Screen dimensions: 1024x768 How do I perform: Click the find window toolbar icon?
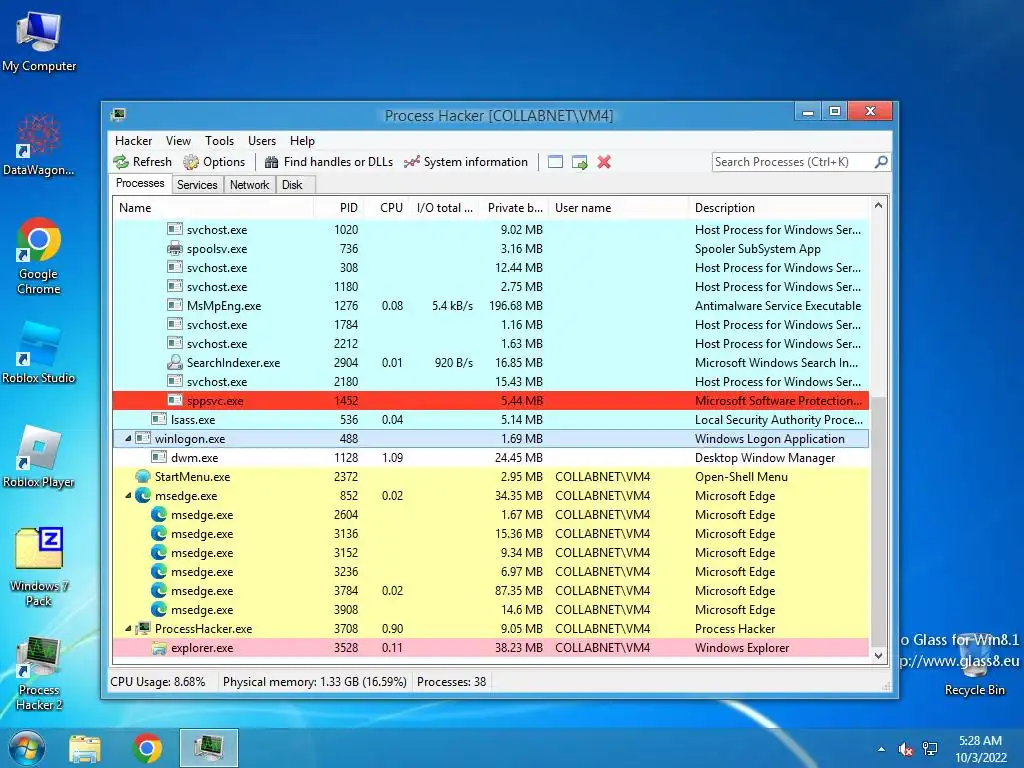tap(555, 162)
